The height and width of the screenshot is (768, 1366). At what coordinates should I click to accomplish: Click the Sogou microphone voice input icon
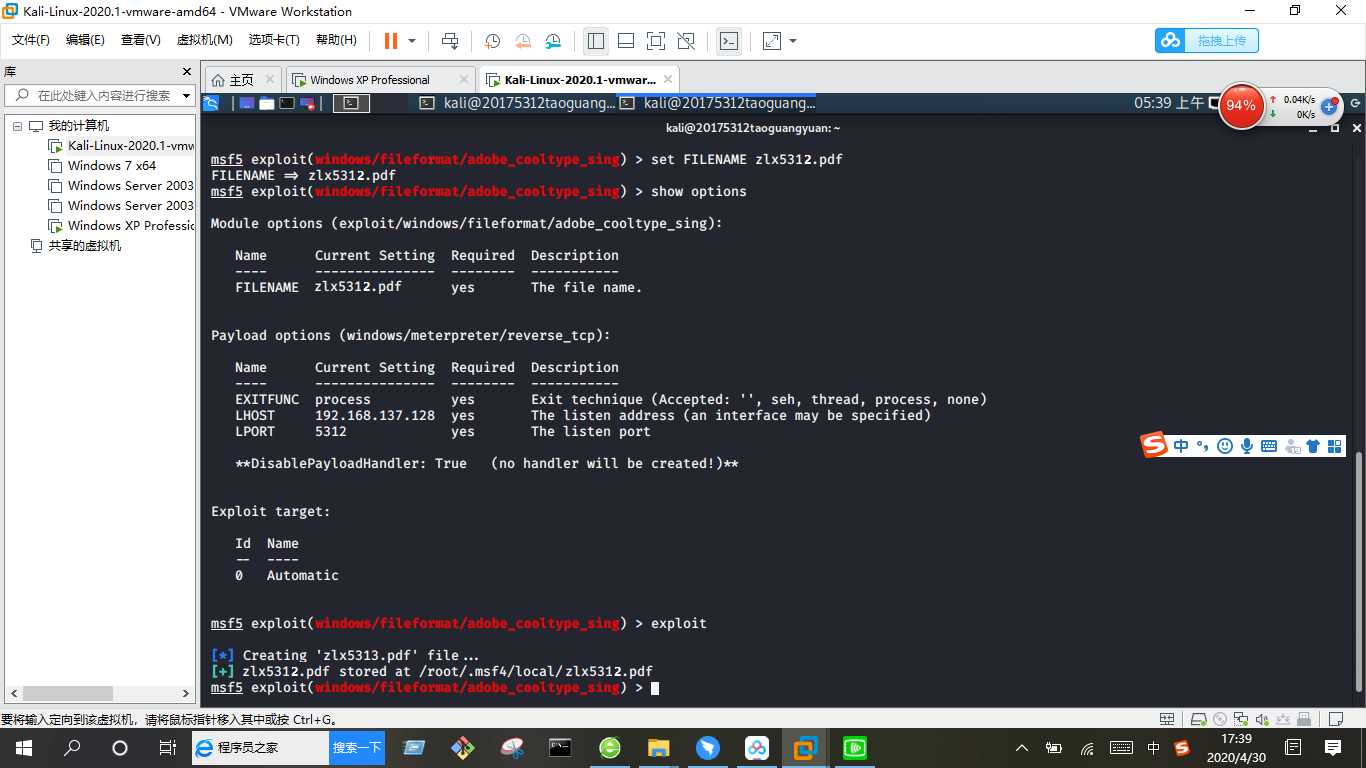[1247, 446]
